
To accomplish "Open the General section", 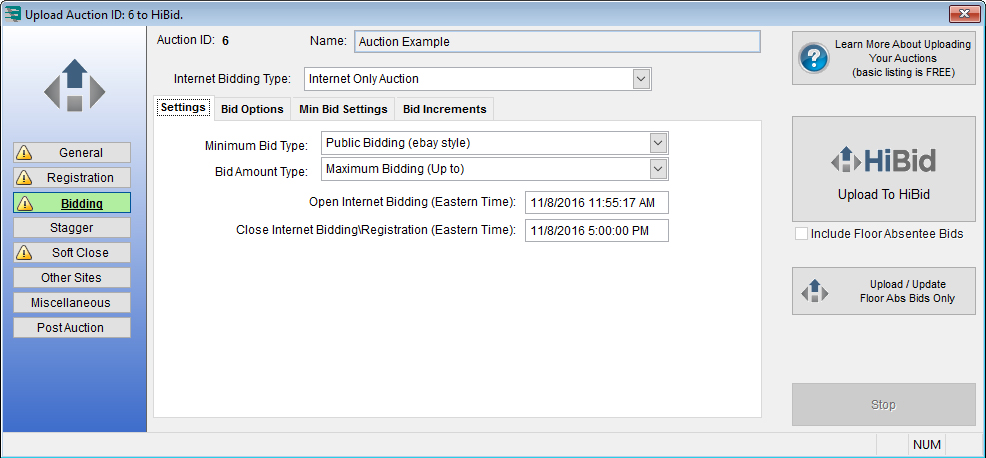I will pyautogui.click(x=72, y=153).
